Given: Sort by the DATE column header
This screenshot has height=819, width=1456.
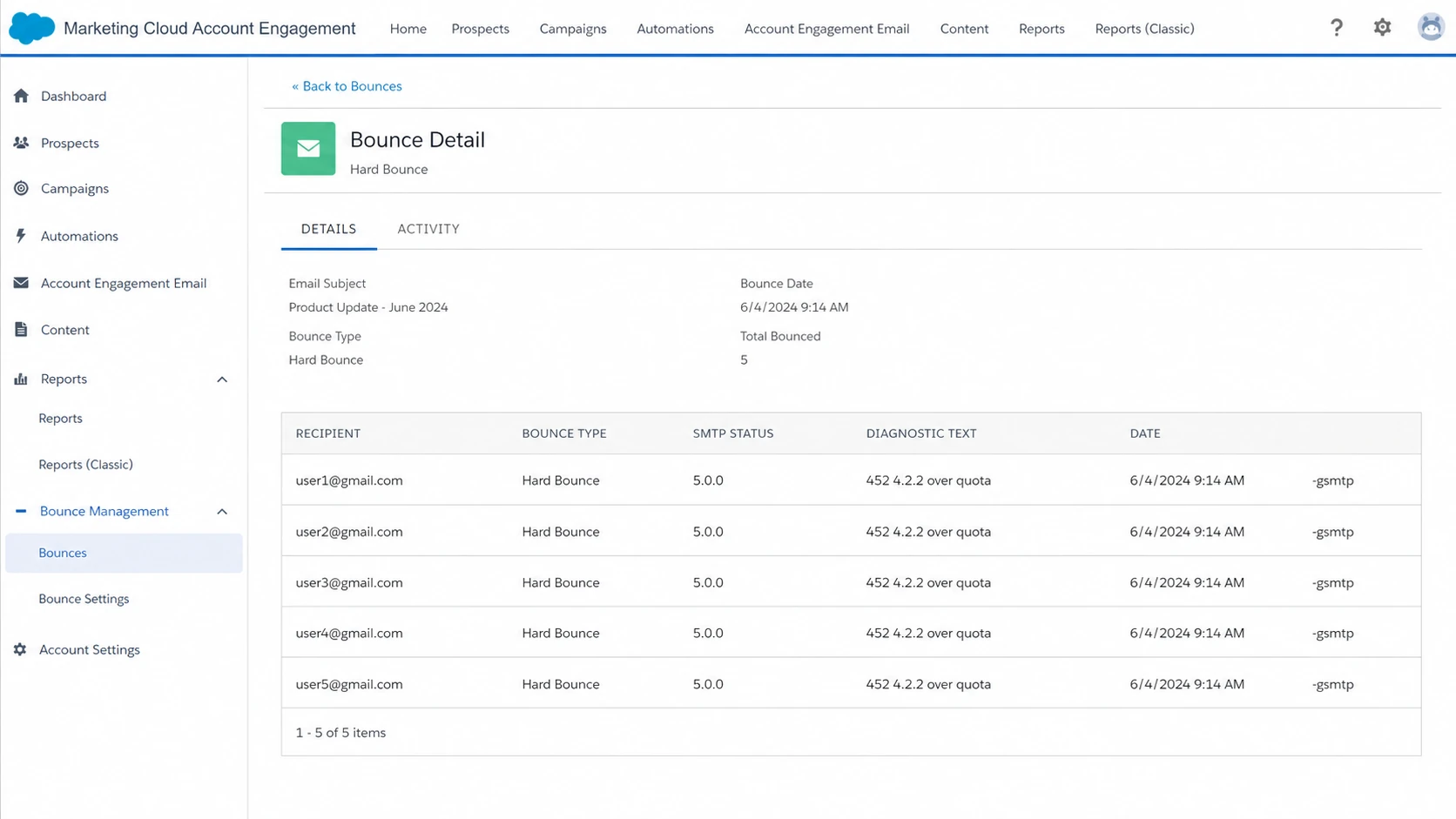Looking at the screenshot, I should (x=1145, y=433).
